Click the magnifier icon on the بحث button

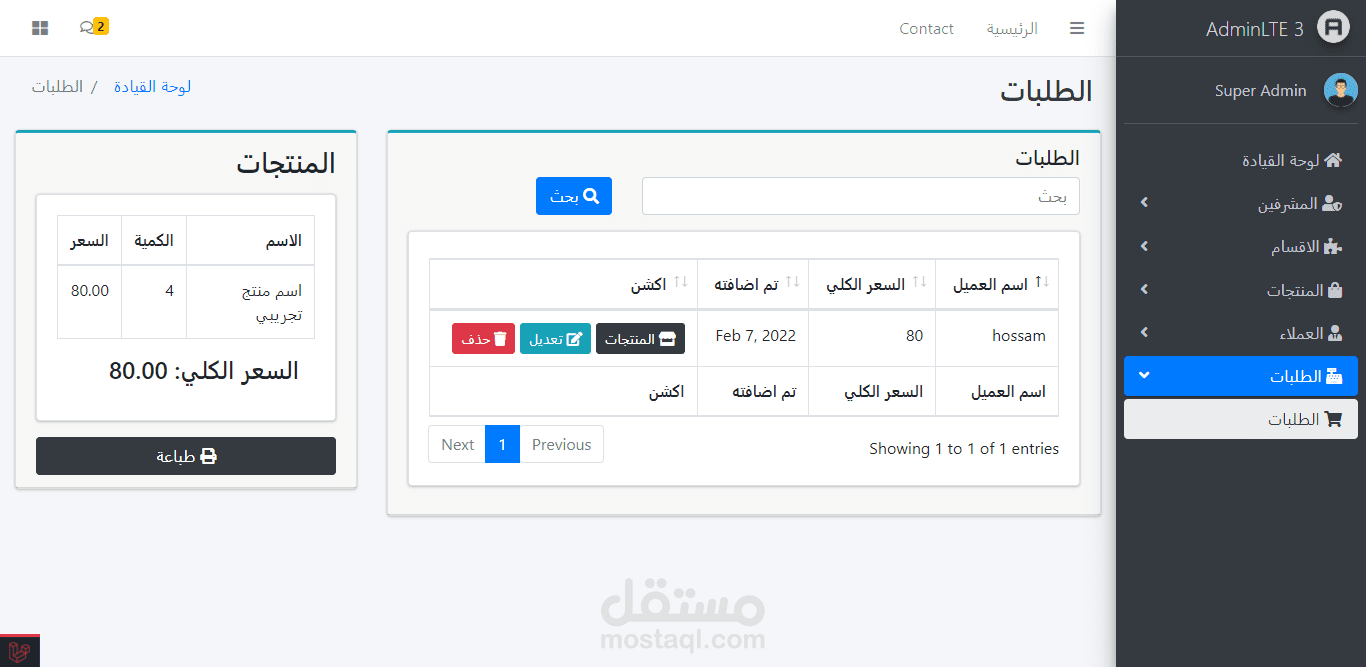coord(590,196)
